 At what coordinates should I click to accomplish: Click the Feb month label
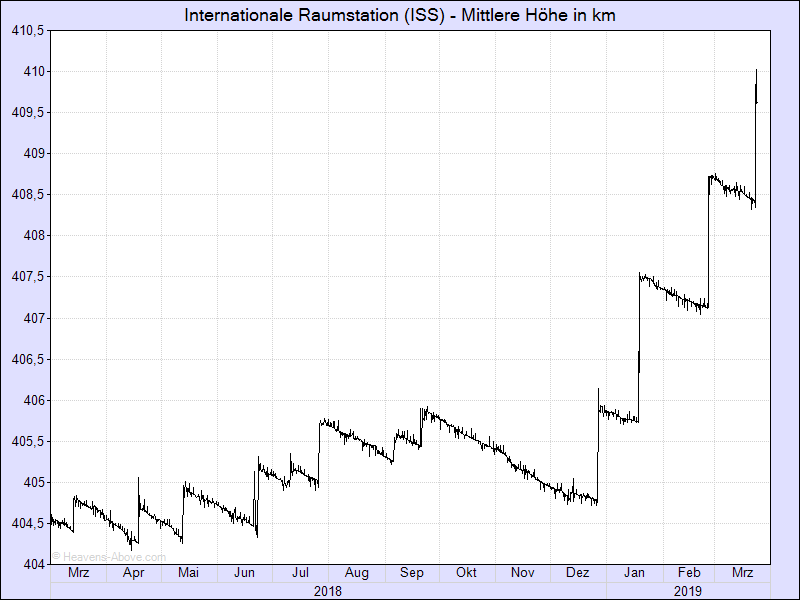click(x=687, y=573)
